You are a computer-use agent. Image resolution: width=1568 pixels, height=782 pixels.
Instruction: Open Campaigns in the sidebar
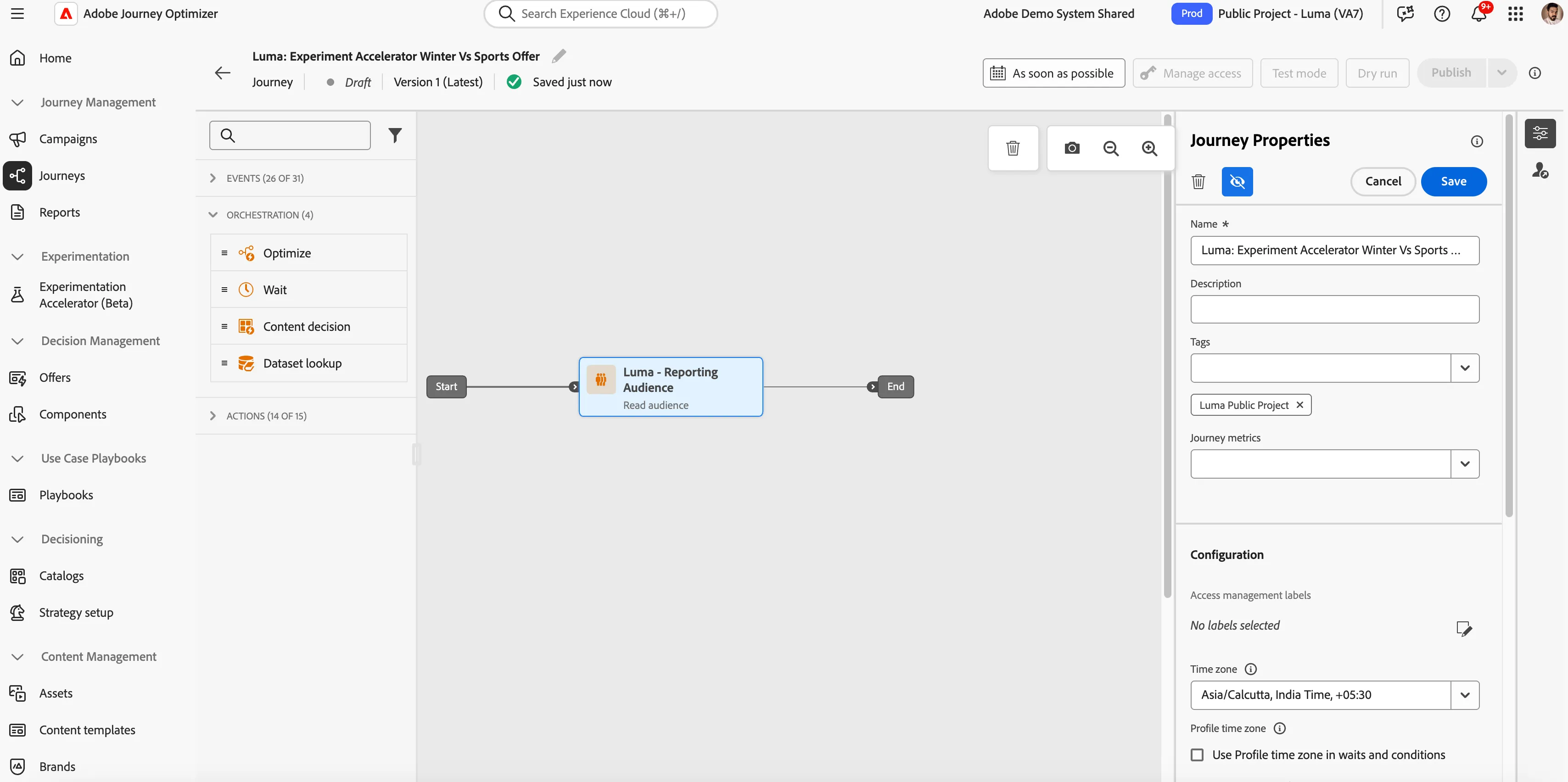point(68,139)
